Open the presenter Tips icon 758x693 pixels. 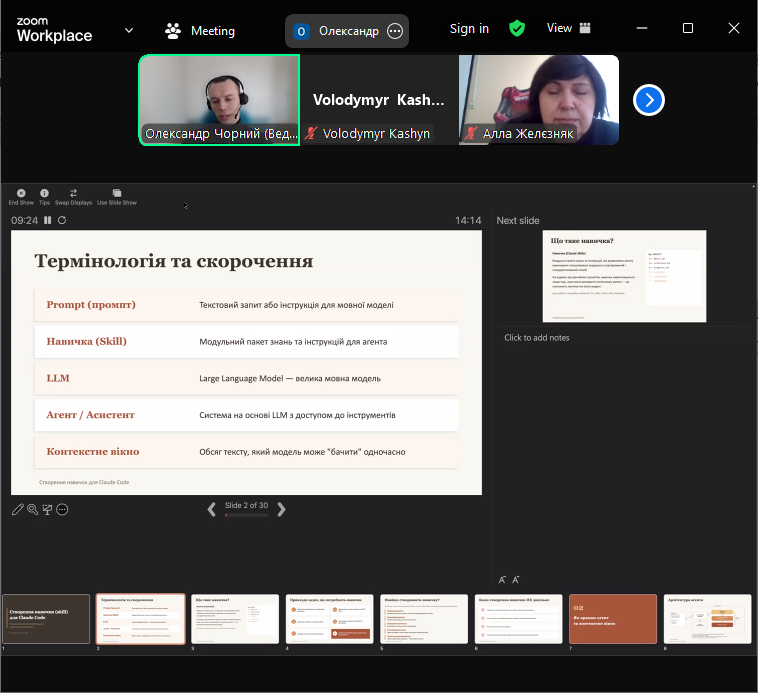point(44,193)
